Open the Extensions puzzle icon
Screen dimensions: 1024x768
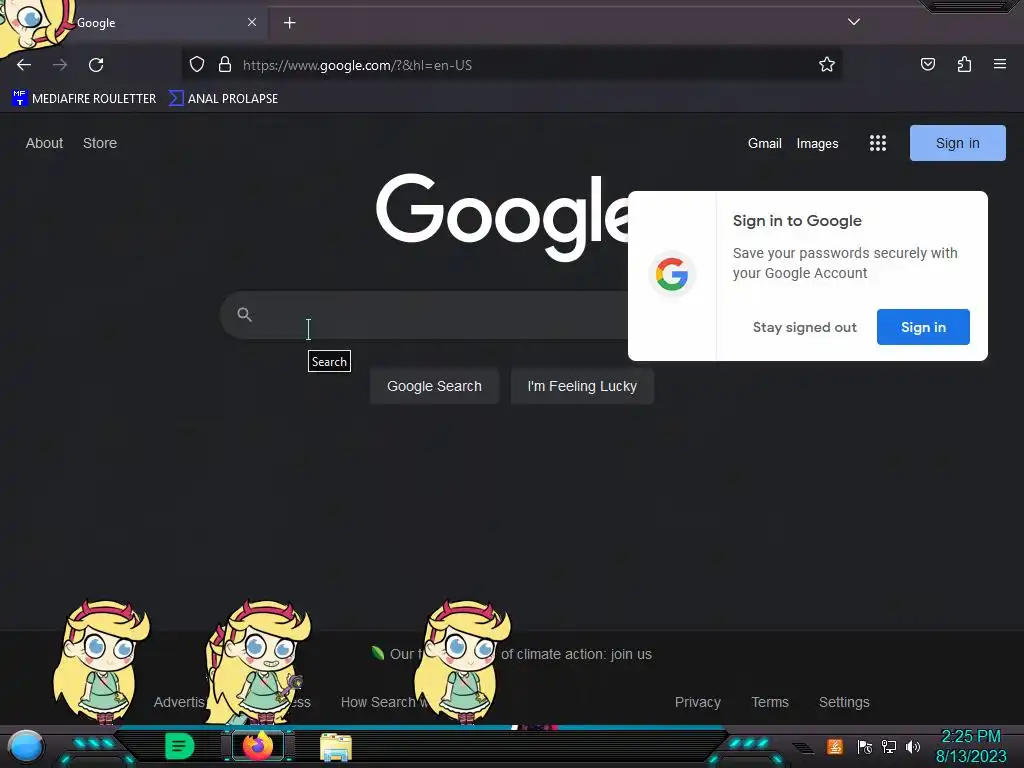point(964,64)
